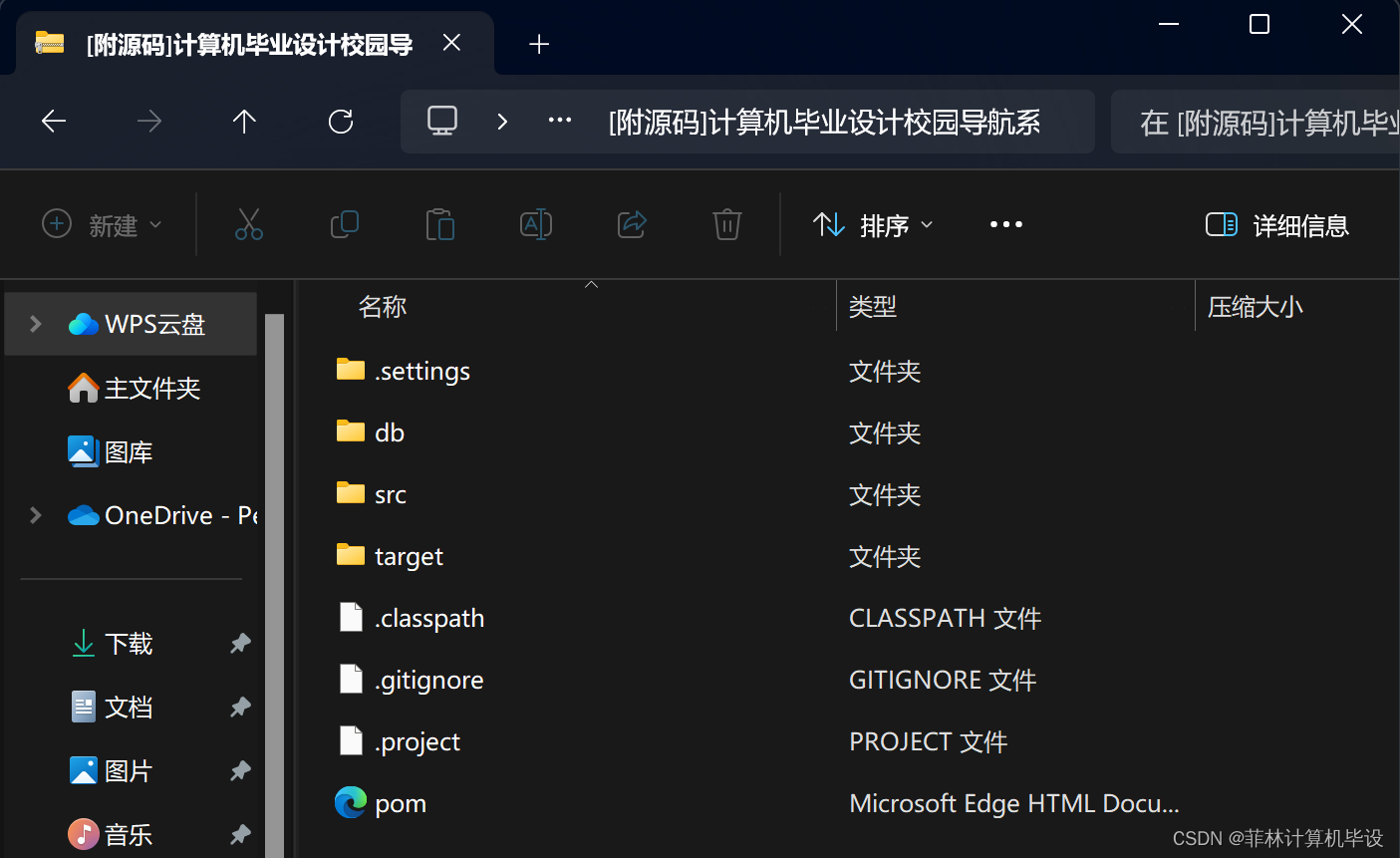Paste from clipboard using paste icon
1400x858 pixels.
[x=439, y=224]
